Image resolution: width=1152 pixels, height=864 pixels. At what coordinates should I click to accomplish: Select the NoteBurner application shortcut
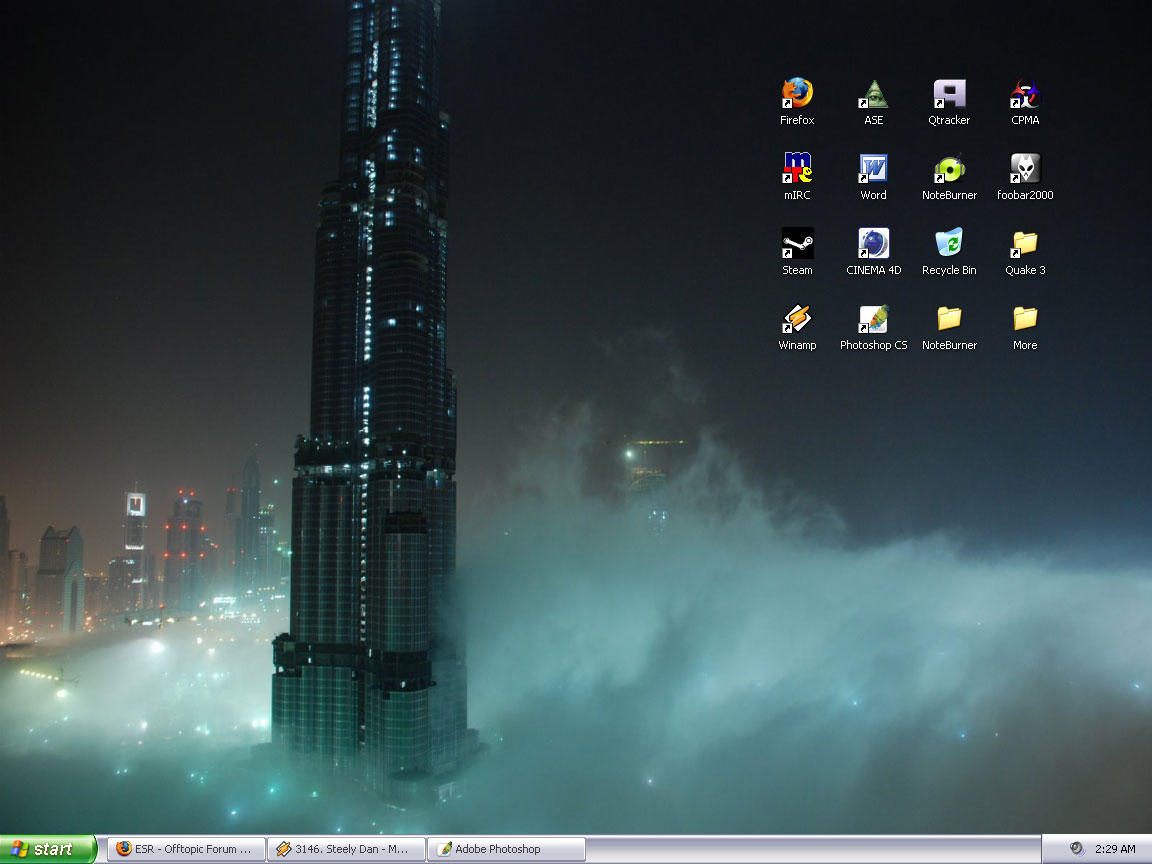pos(949,169)
